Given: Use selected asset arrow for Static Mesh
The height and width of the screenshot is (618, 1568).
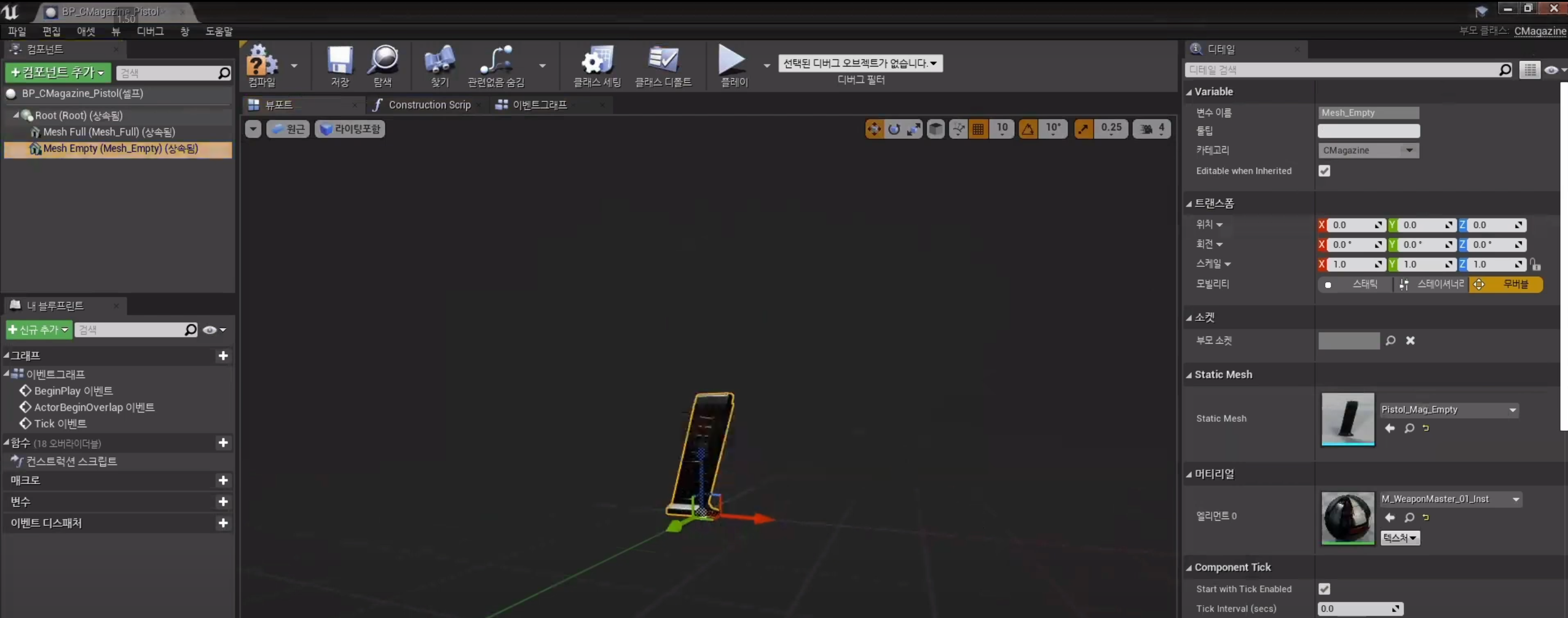Looking at the screenshot, I should (1390, 428).
